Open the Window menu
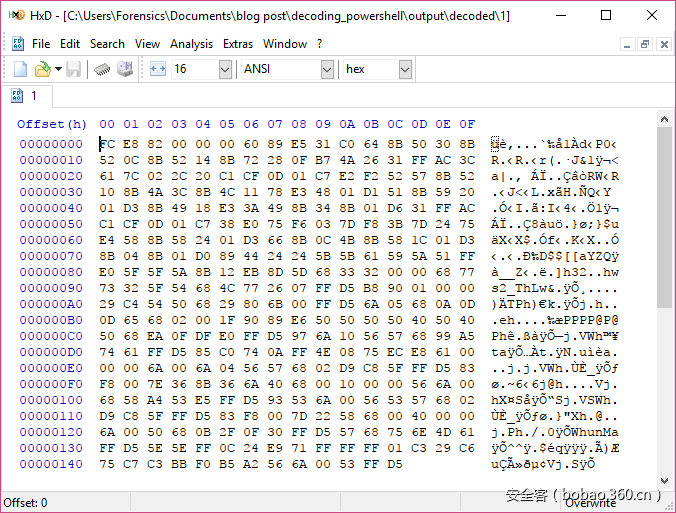Screen dimensions: 676x513 click(285, 44)
